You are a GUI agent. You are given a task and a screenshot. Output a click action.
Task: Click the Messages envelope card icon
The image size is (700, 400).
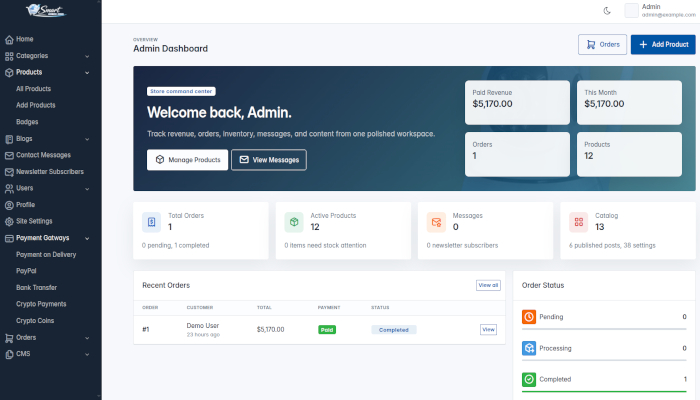(x=436, y=222)
